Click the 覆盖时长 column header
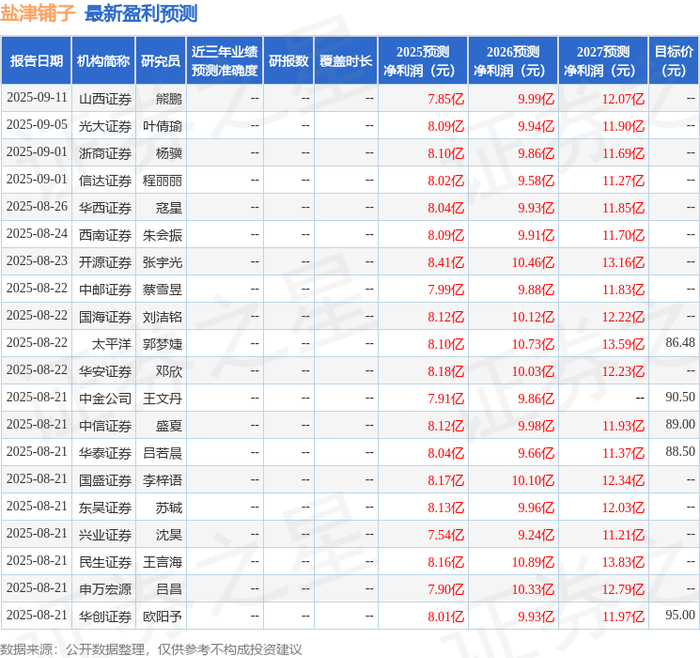The height and width of the screenshot is (658, 700). point(346,61)
